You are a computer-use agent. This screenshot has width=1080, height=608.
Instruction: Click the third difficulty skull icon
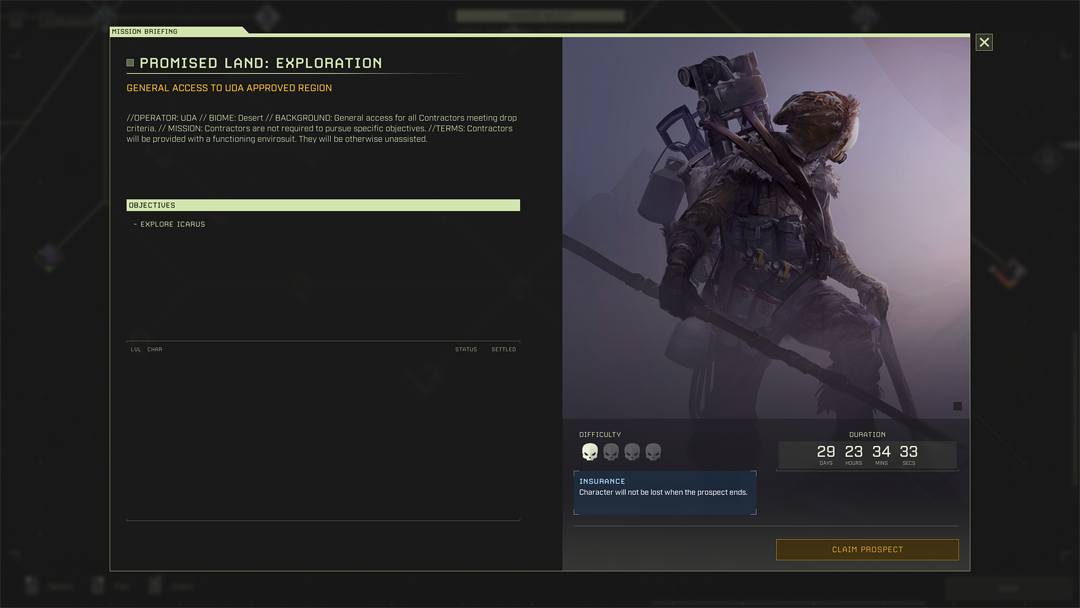[632, 452]
